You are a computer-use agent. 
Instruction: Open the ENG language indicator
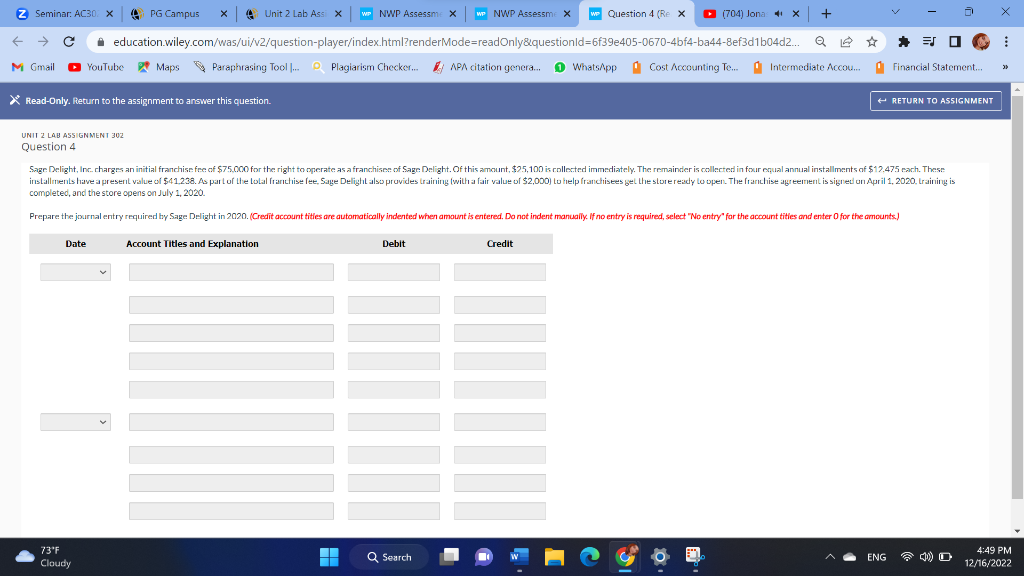coord(876,557)
